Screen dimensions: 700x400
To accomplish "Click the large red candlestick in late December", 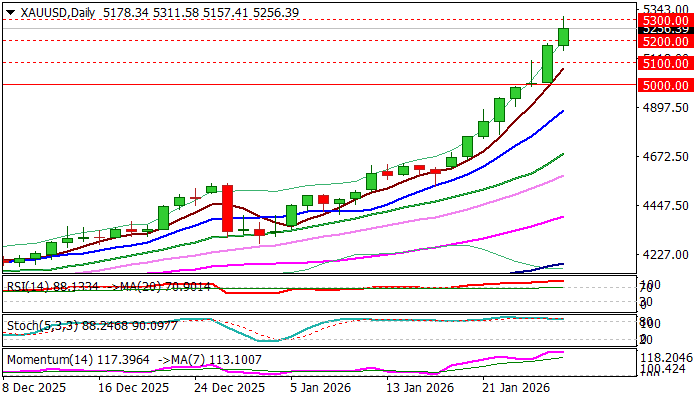I will click(228, 208).
